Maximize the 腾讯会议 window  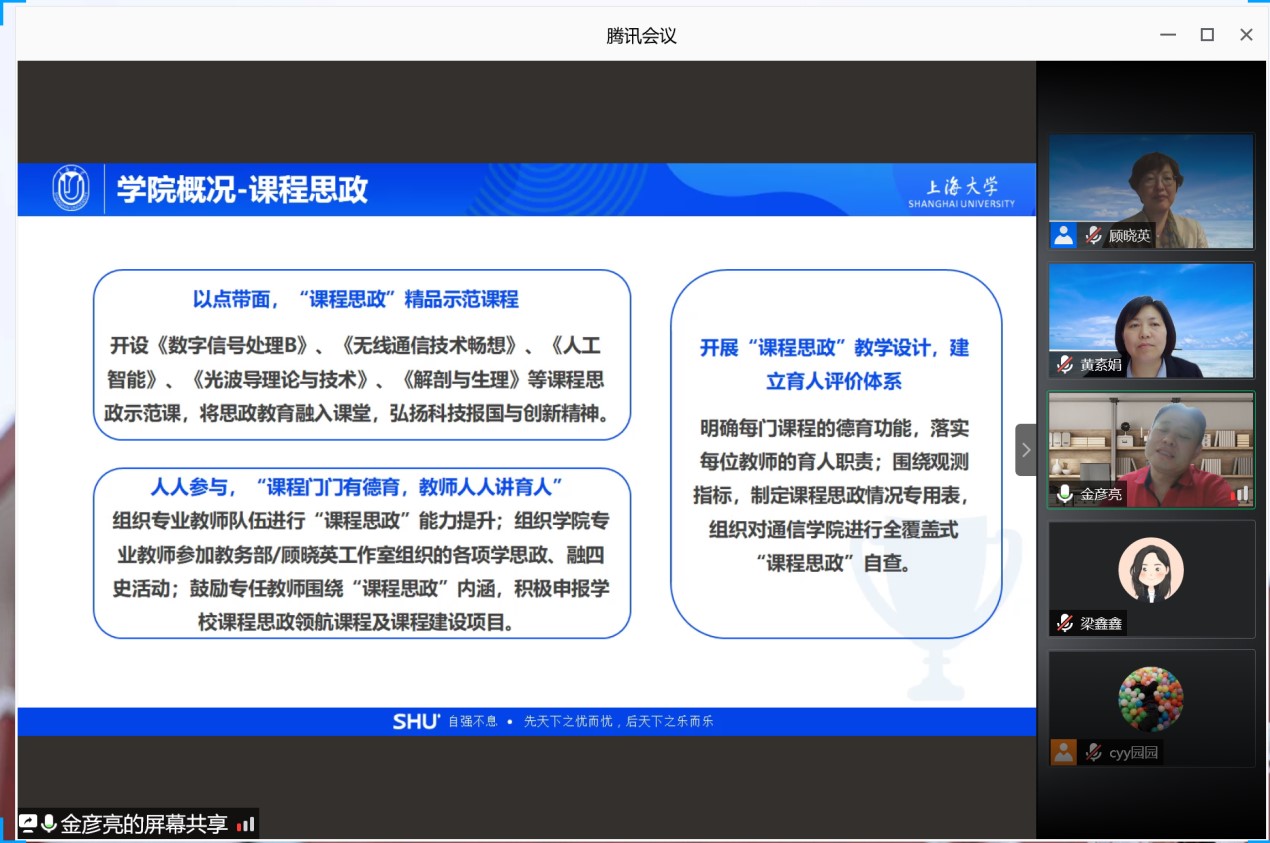pos(1207,35)
